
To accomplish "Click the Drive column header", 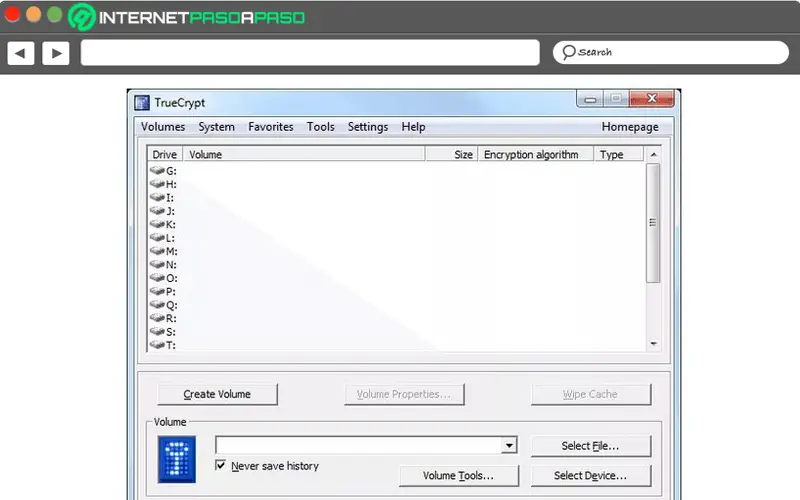I will [164, 154].
